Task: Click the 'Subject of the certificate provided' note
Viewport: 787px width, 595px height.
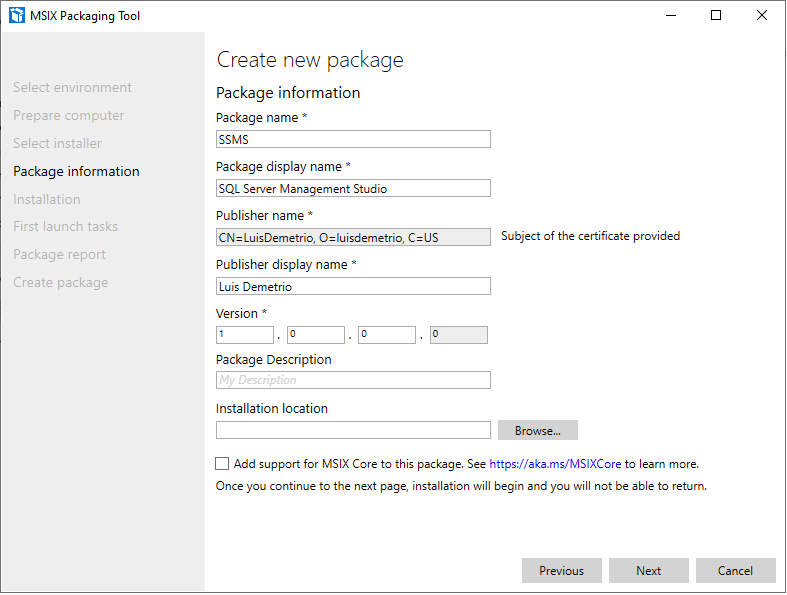Action: [x=590, y=236]
